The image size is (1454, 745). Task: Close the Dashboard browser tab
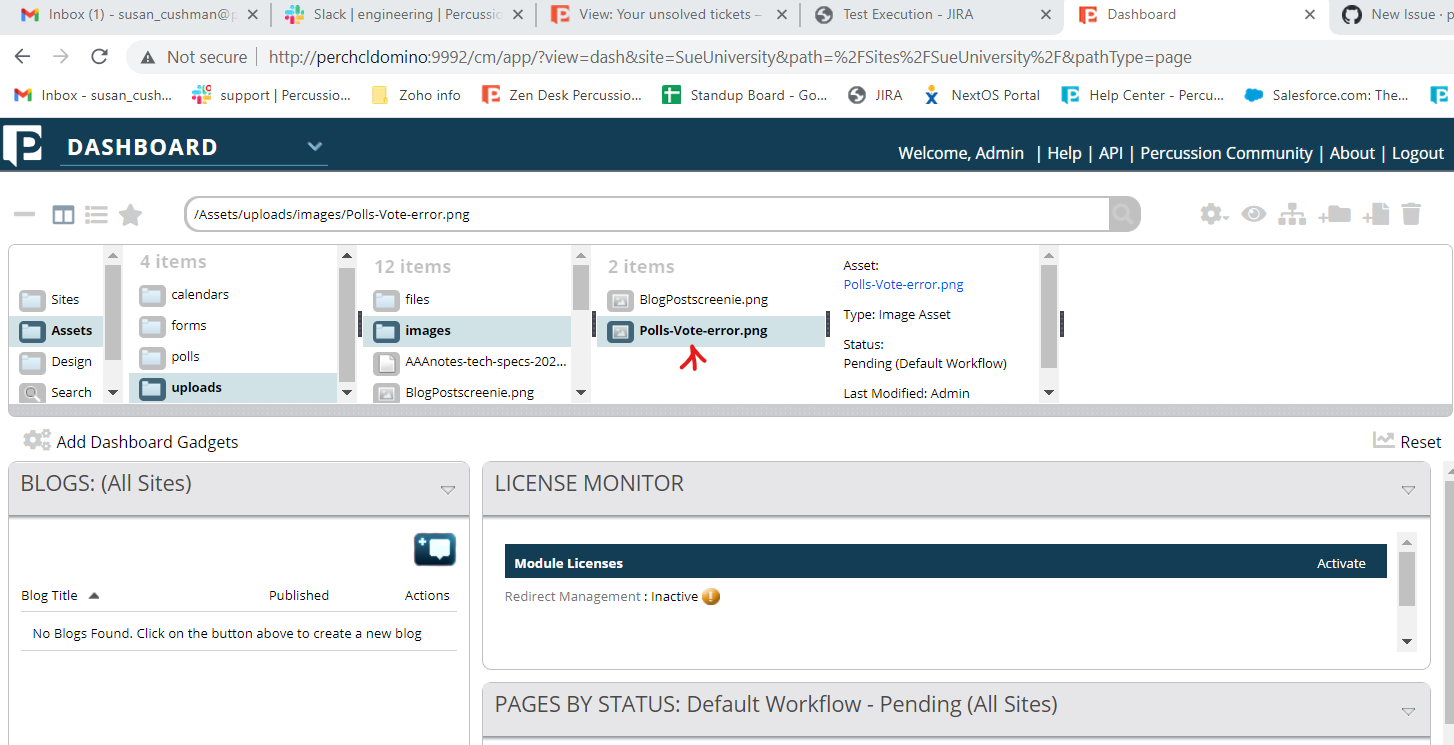pos(1310,15)
